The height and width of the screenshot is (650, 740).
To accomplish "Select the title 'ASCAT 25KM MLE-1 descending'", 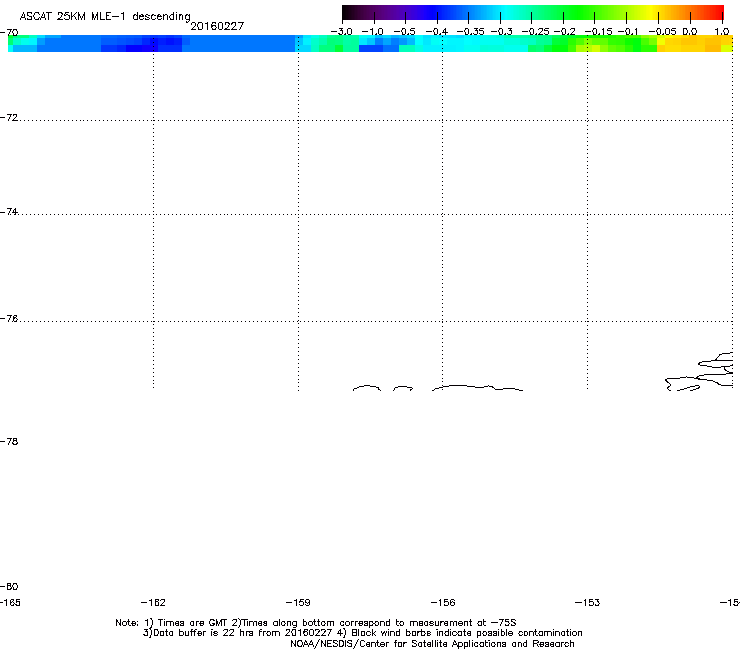I will point(105,16).
